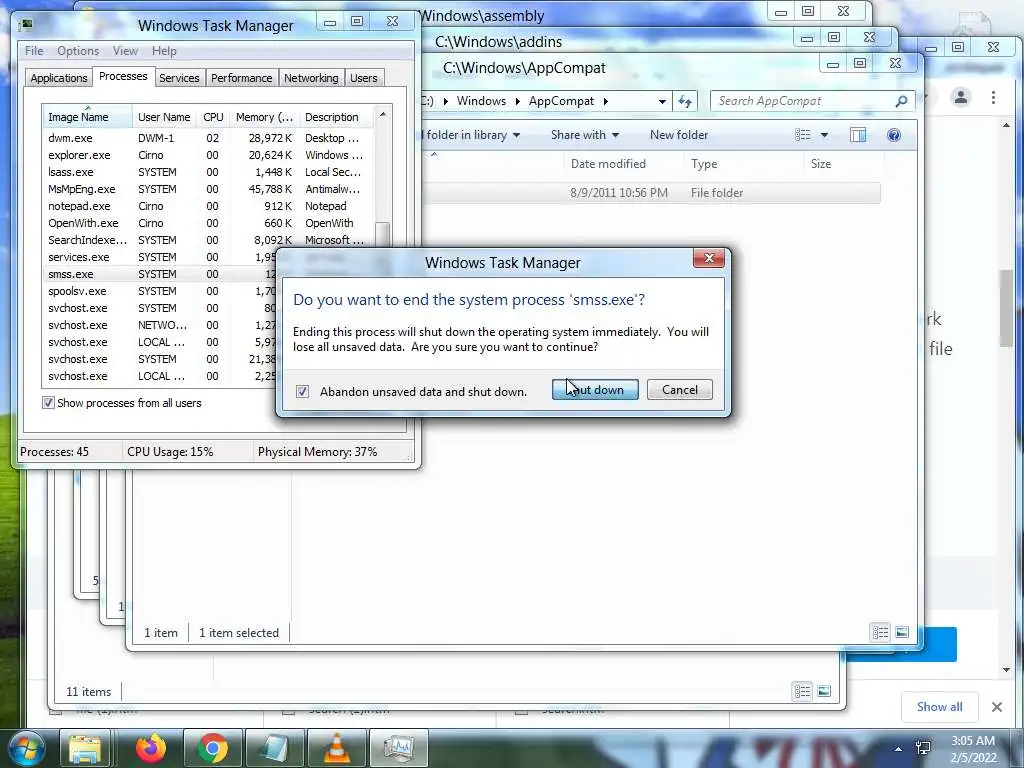Select the spoolsv.exe process row

coord(160,291)
